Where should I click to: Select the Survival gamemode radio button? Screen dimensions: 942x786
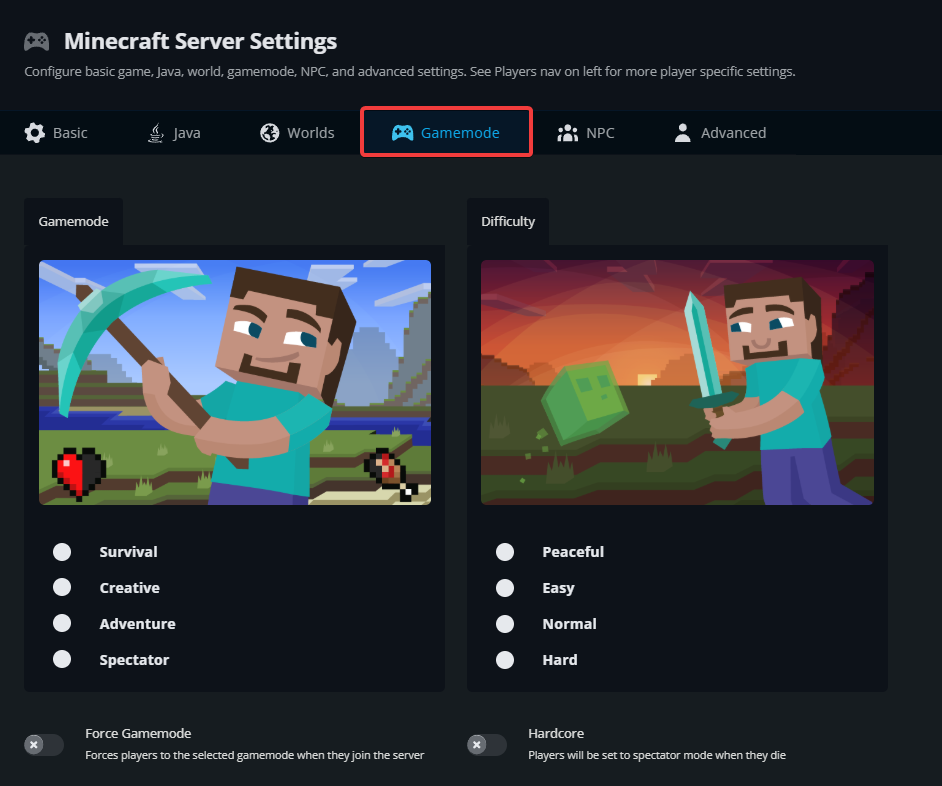point(62,551)
